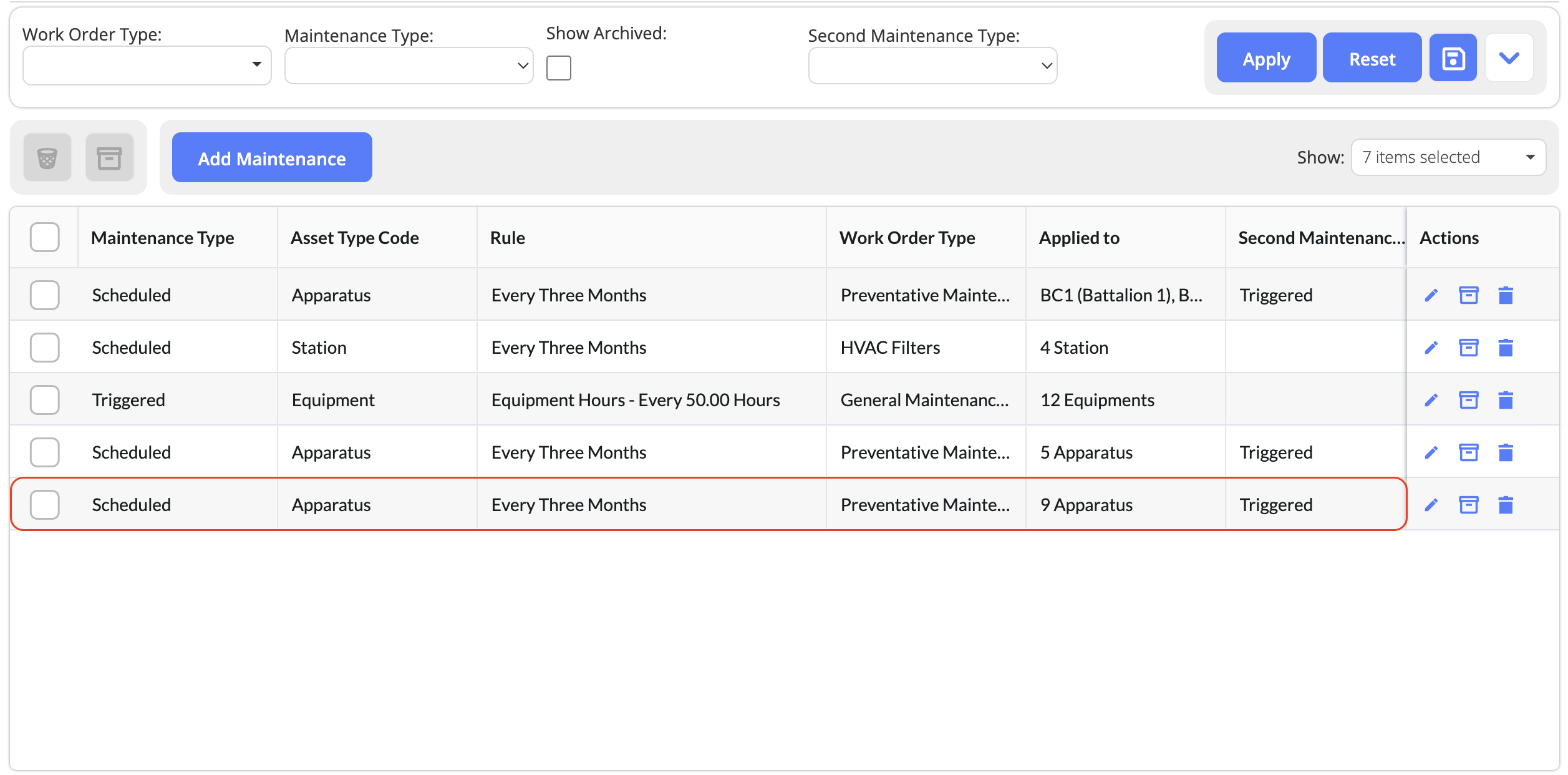Edit the BC1 (Battalion 1) row
Image resolution: width=1568 pixels, height=775 pixels.
click(1431, 295)
